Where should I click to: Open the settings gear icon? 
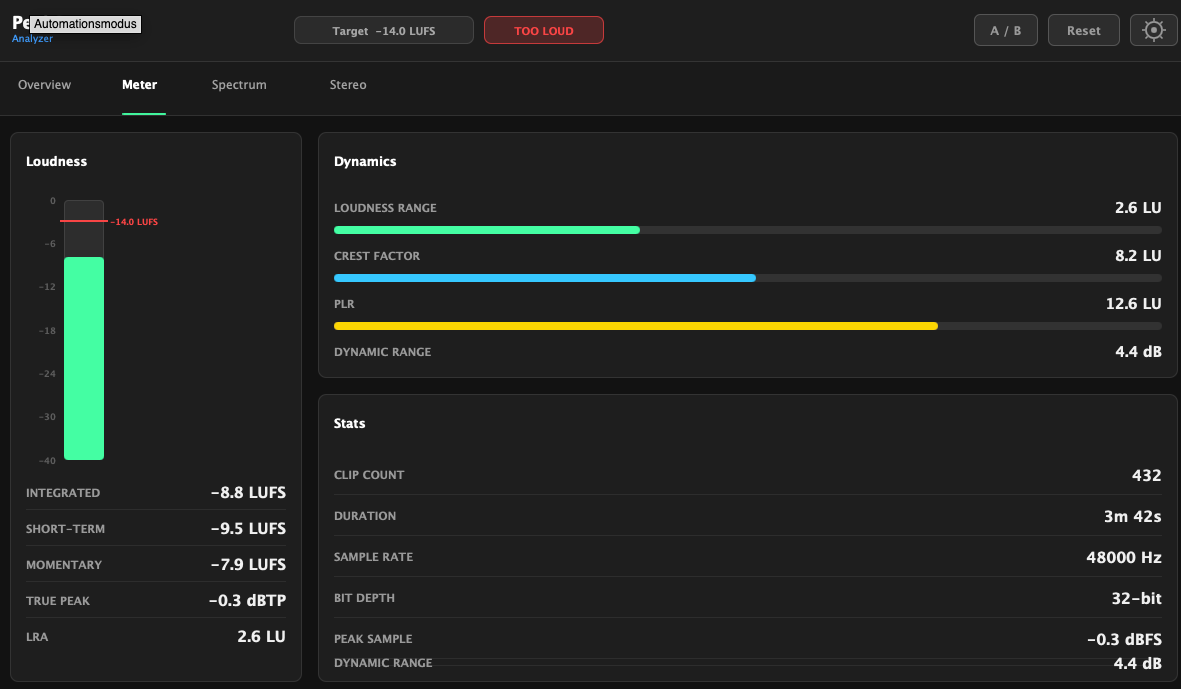pyautogui.click(x=1153, y=30)
